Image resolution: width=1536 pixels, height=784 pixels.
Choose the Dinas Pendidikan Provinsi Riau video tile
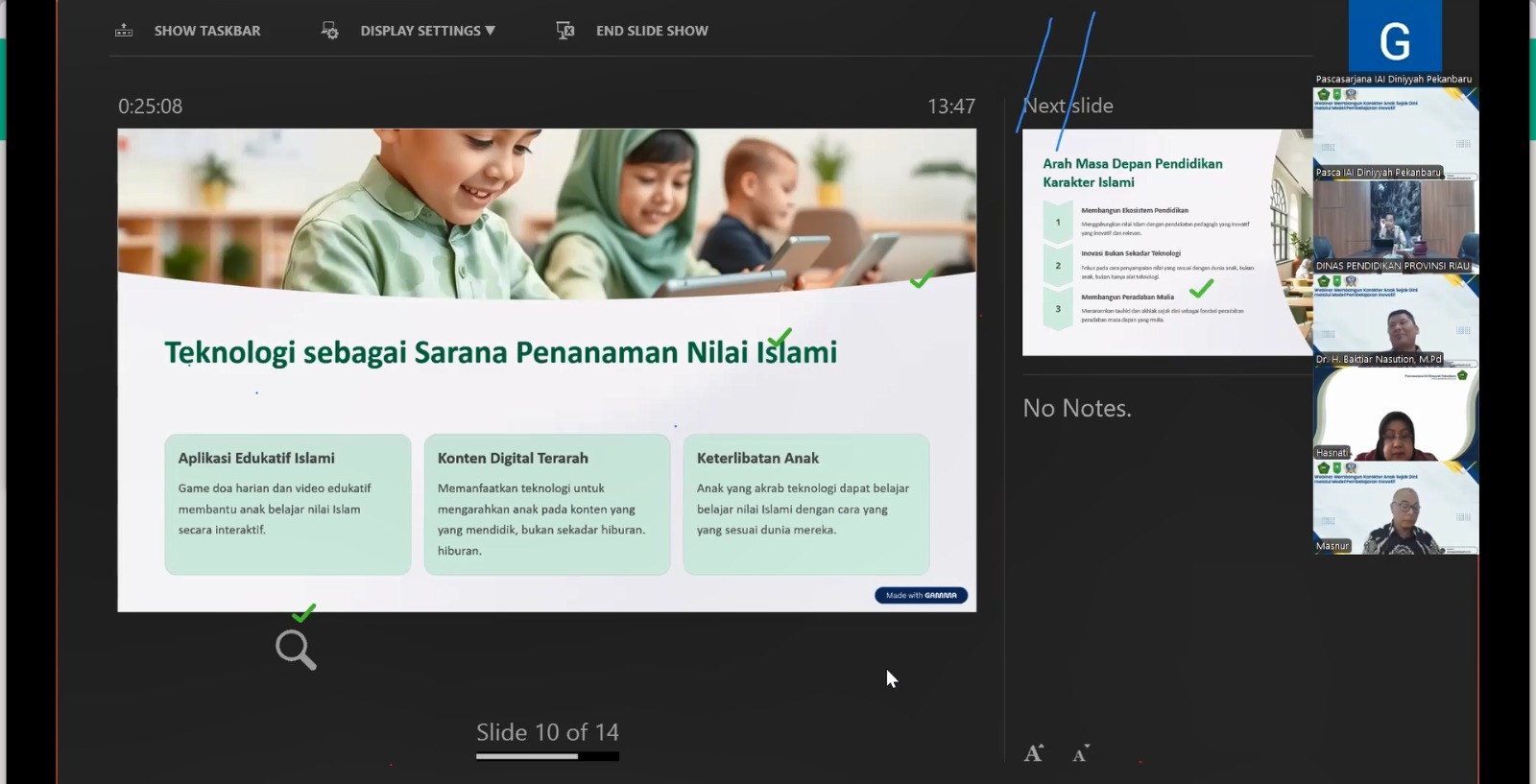[1396, 227]
